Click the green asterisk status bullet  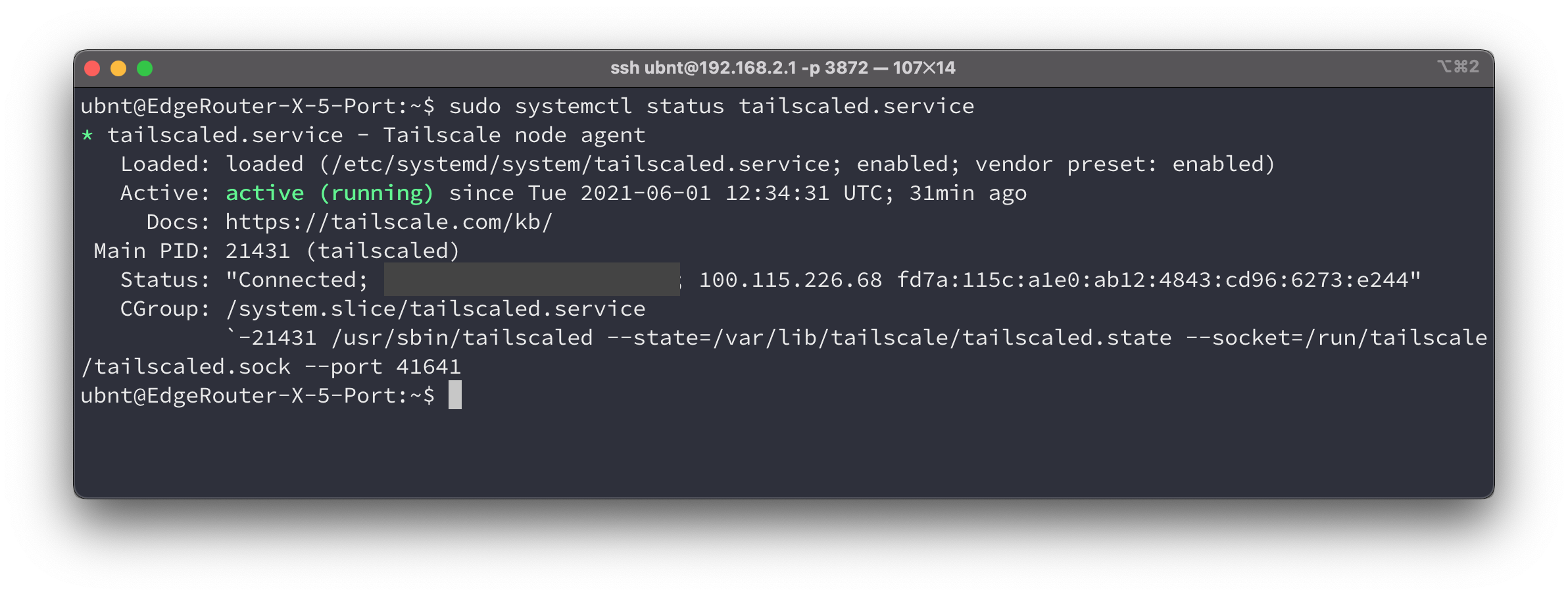(87, 136)
